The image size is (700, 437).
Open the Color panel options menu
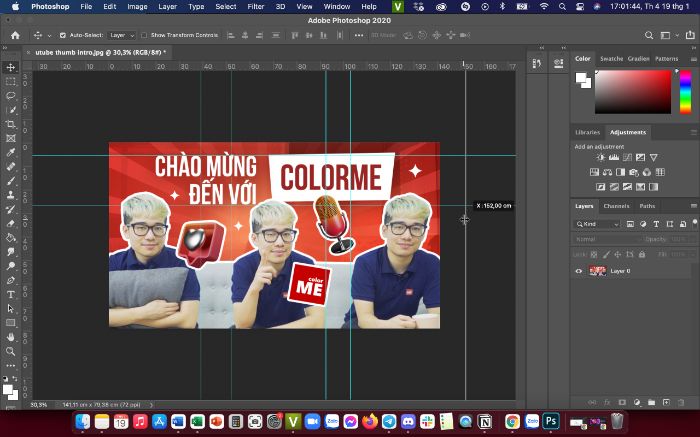pos(693,59)
